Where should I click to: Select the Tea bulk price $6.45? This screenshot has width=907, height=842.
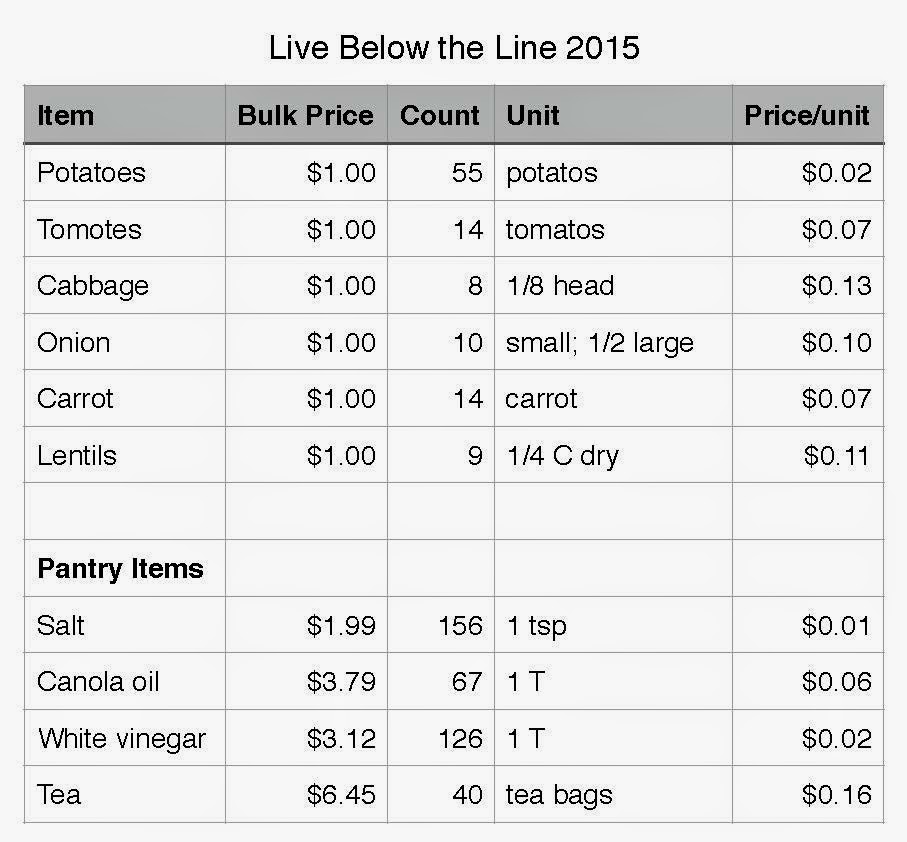(306, 794)
